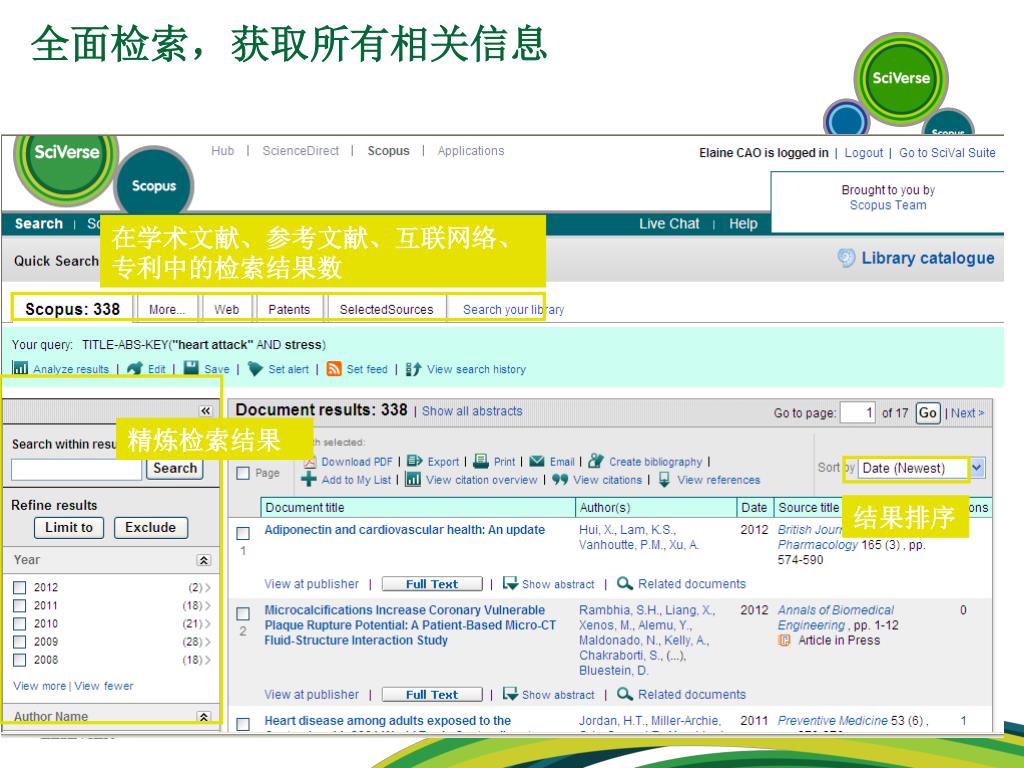Click the View more years link
This screenshot has height=768, width=1024.
click(39, 686)
